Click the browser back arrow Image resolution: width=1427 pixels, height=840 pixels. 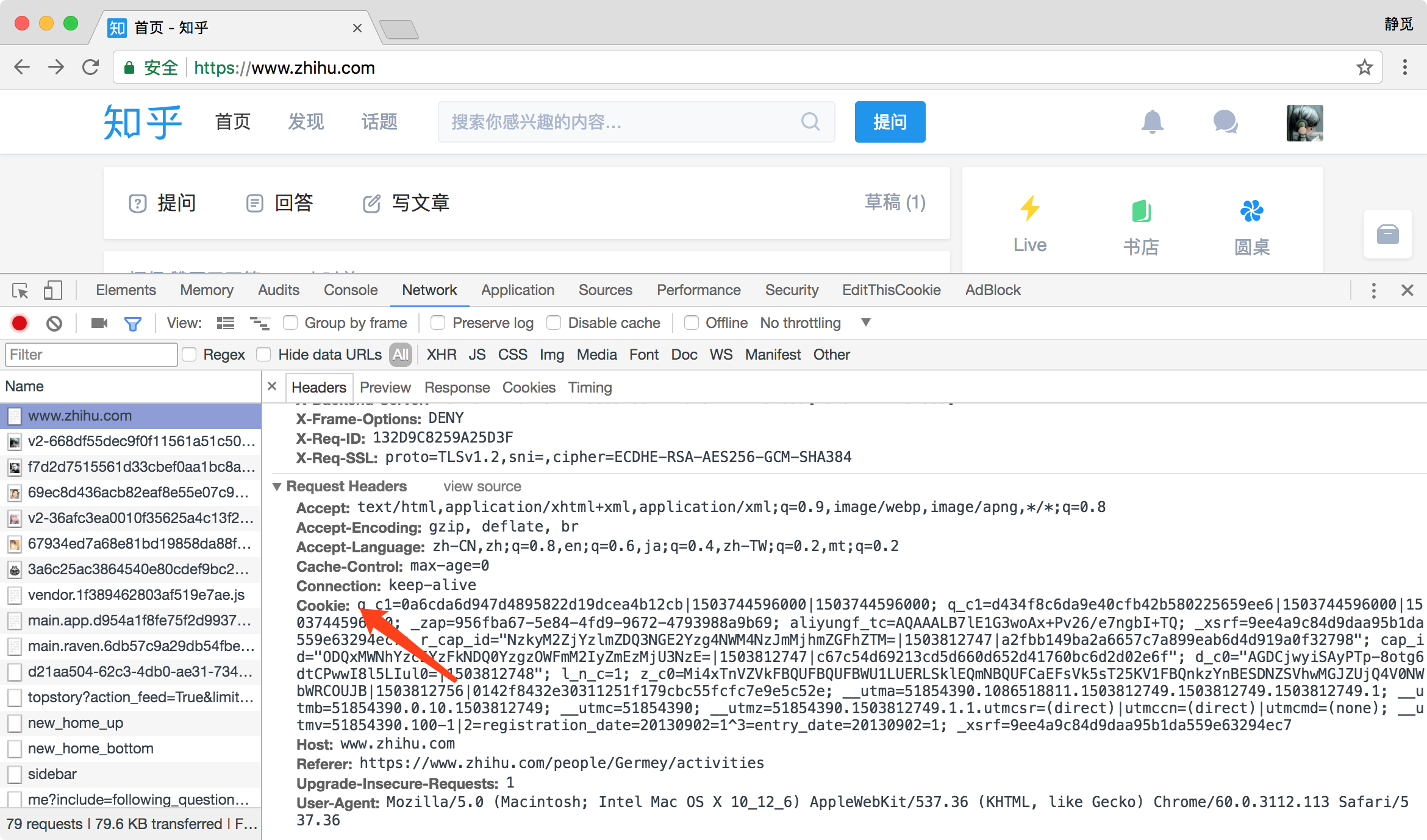point(22,67)
